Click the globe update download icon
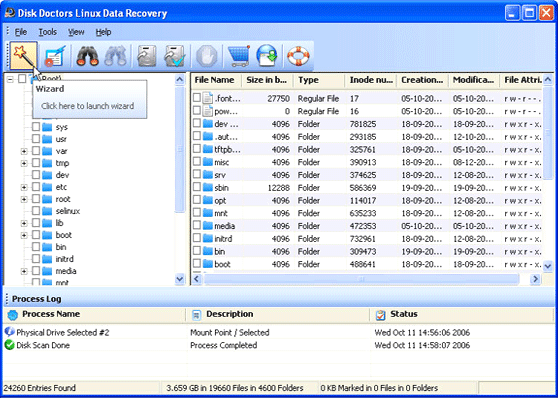The image size is (558, 398). (x=267, y=56)
